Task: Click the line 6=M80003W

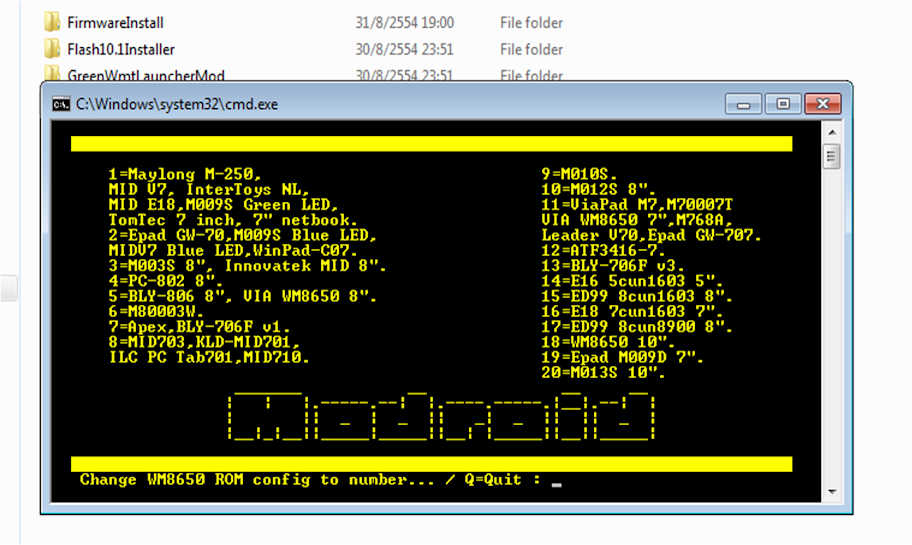Action: 156,312
